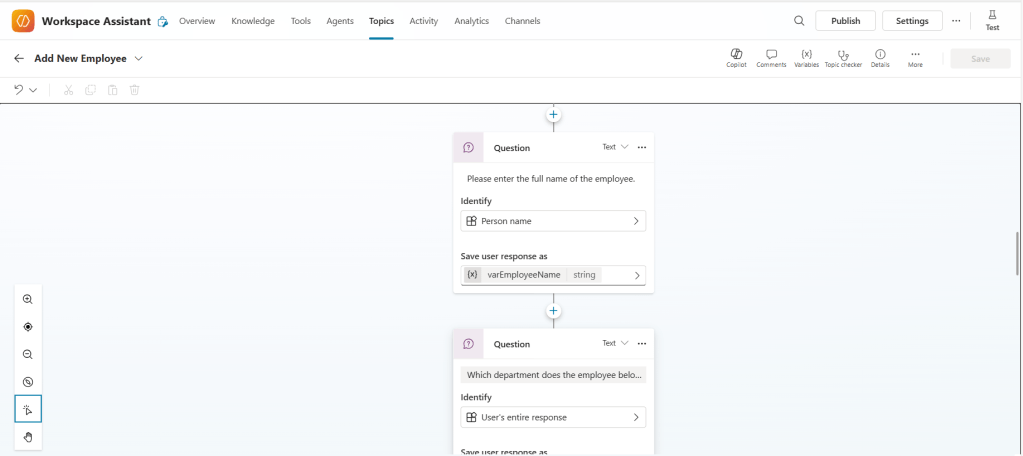Open the undo dropdown arrow

click(x=34, y=90)
